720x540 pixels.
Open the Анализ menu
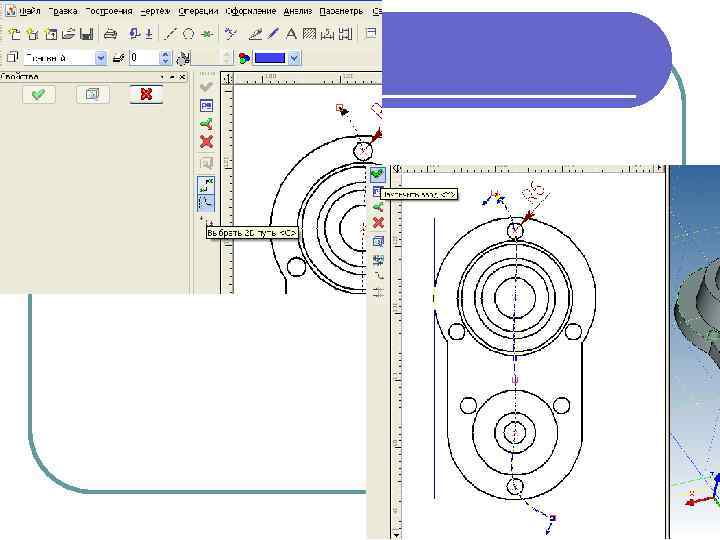(298, 11)
